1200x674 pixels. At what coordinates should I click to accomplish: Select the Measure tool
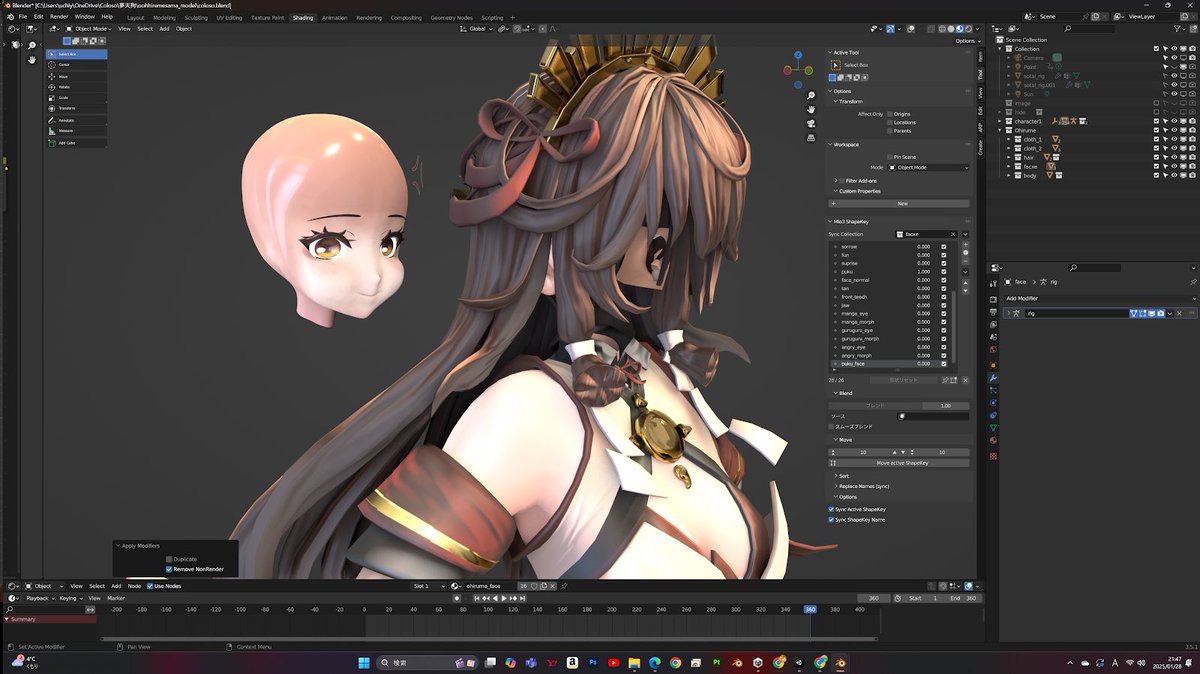[x=76, y=131]
